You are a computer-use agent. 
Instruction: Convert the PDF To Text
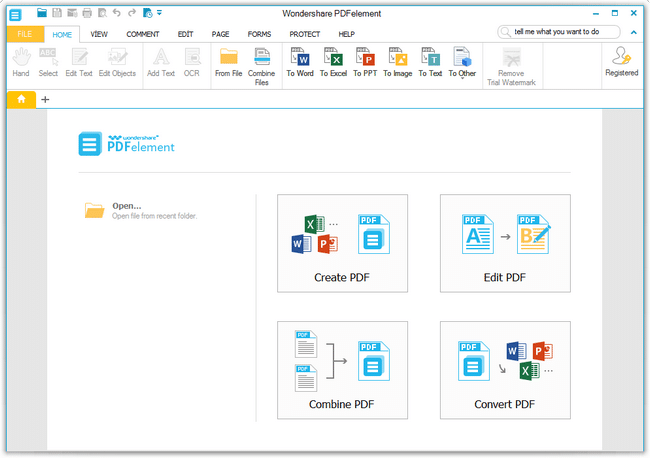click(x=430, y=62)
